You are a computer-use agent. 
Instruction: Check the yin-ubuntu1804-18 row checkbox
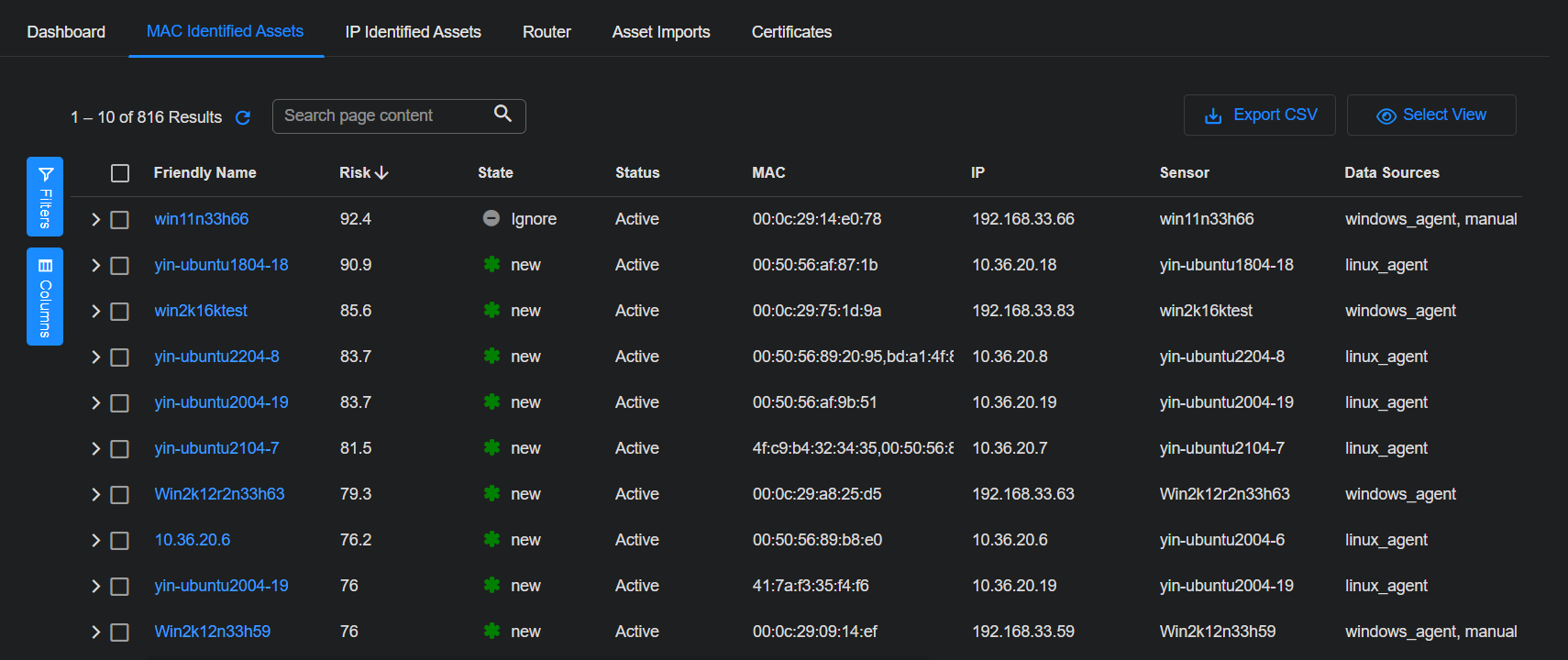(x=120, y=266)
